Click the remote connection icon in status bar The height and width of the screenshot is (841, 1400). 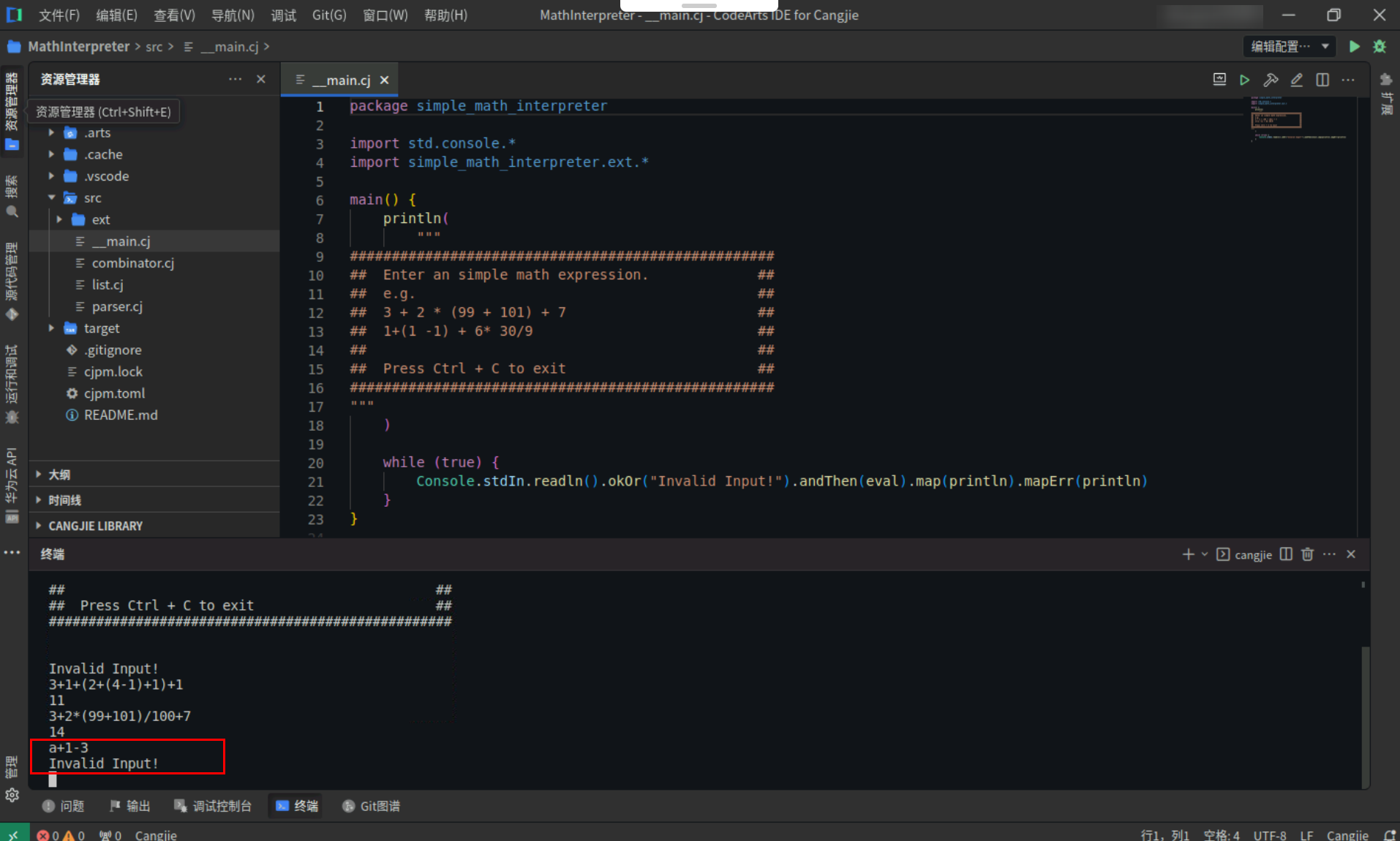click(14, 834)
